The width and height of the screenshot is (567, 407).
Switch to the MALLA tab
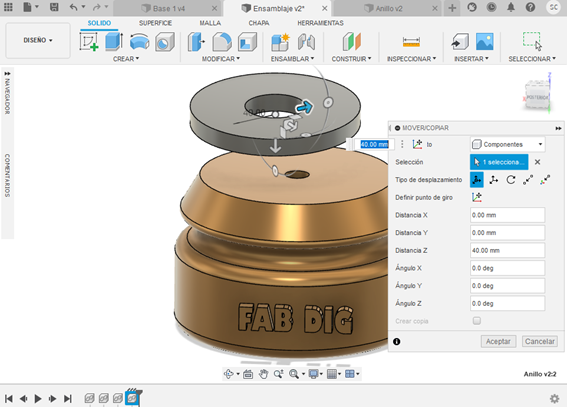click(210, 23)
